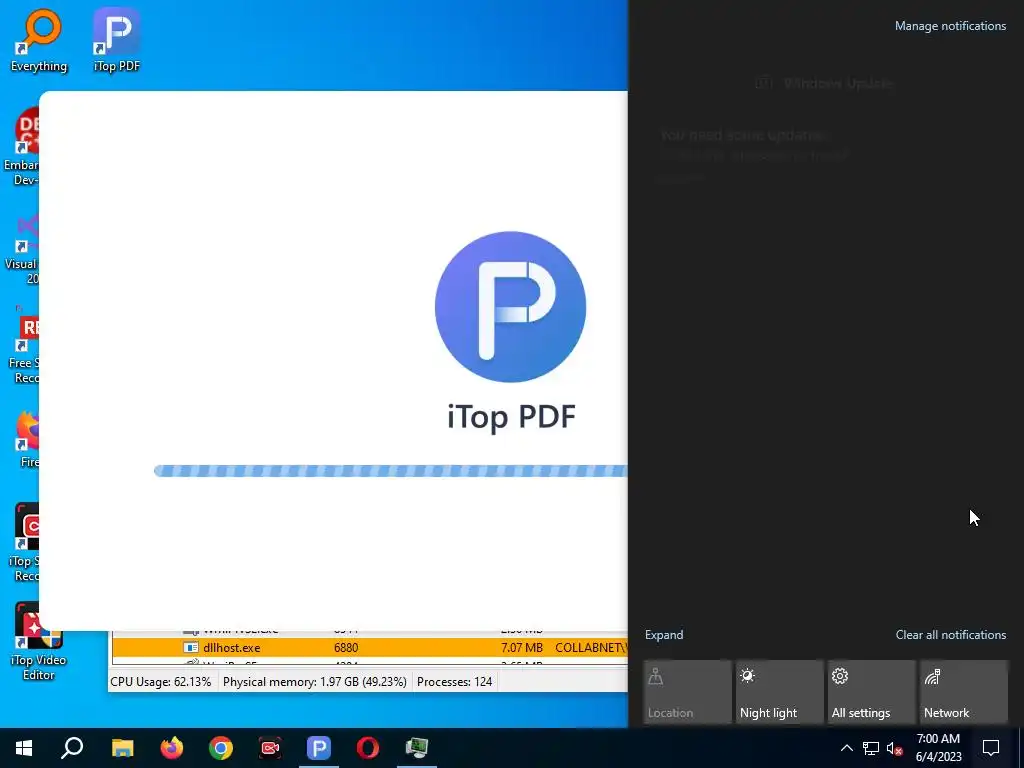Screen dimensions: 1024x768
Task: Open Network quick action tile
Action: tap(963, 692)
